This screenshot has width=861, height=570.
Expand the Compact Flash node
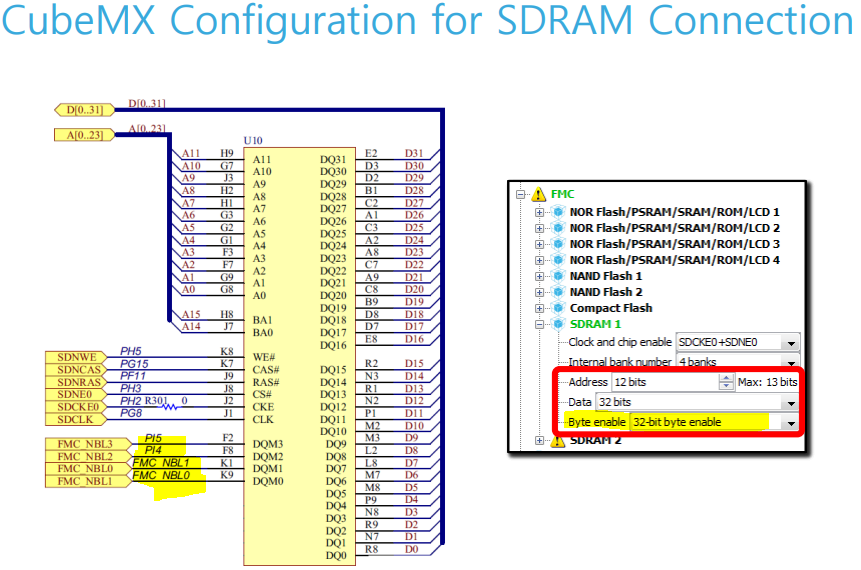pyautogui.click(x=539, y=309)
